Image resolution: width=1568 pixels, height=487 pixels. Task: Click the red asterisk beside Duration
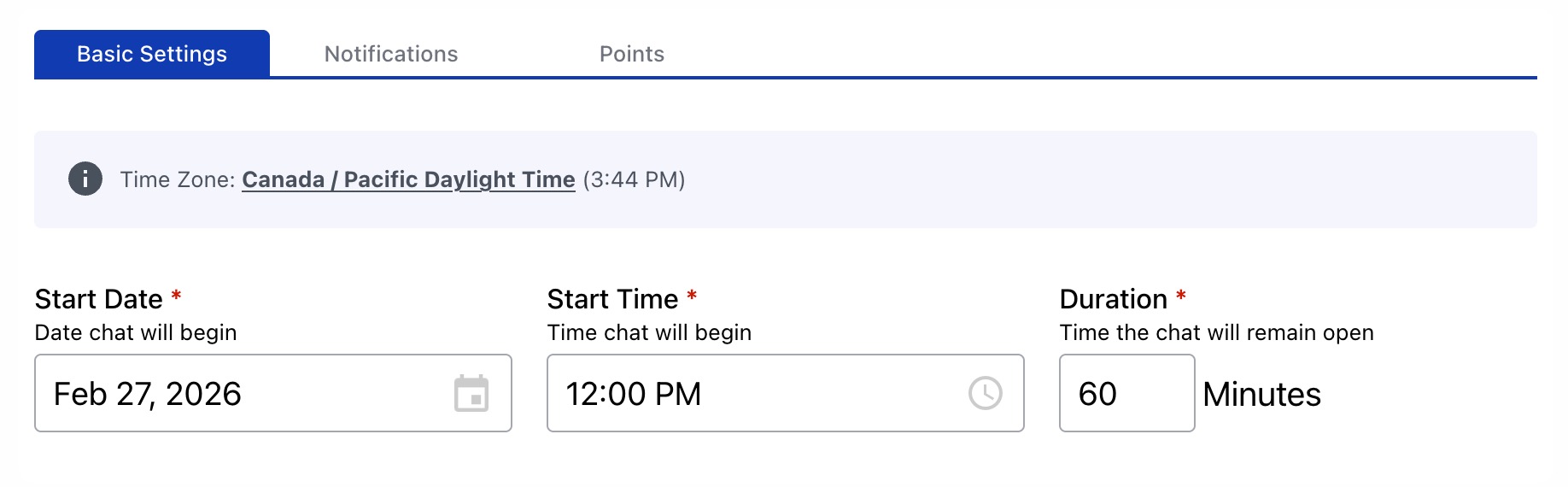pyautogui.click(x=1181, y=296)
